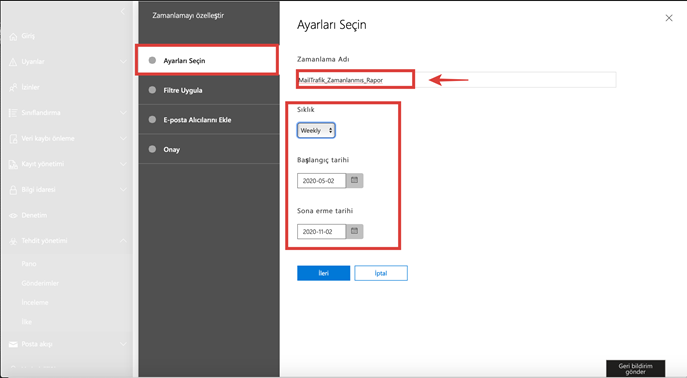Open the Sıklık Weekly dropdown
687x378 pixels.
316,131
